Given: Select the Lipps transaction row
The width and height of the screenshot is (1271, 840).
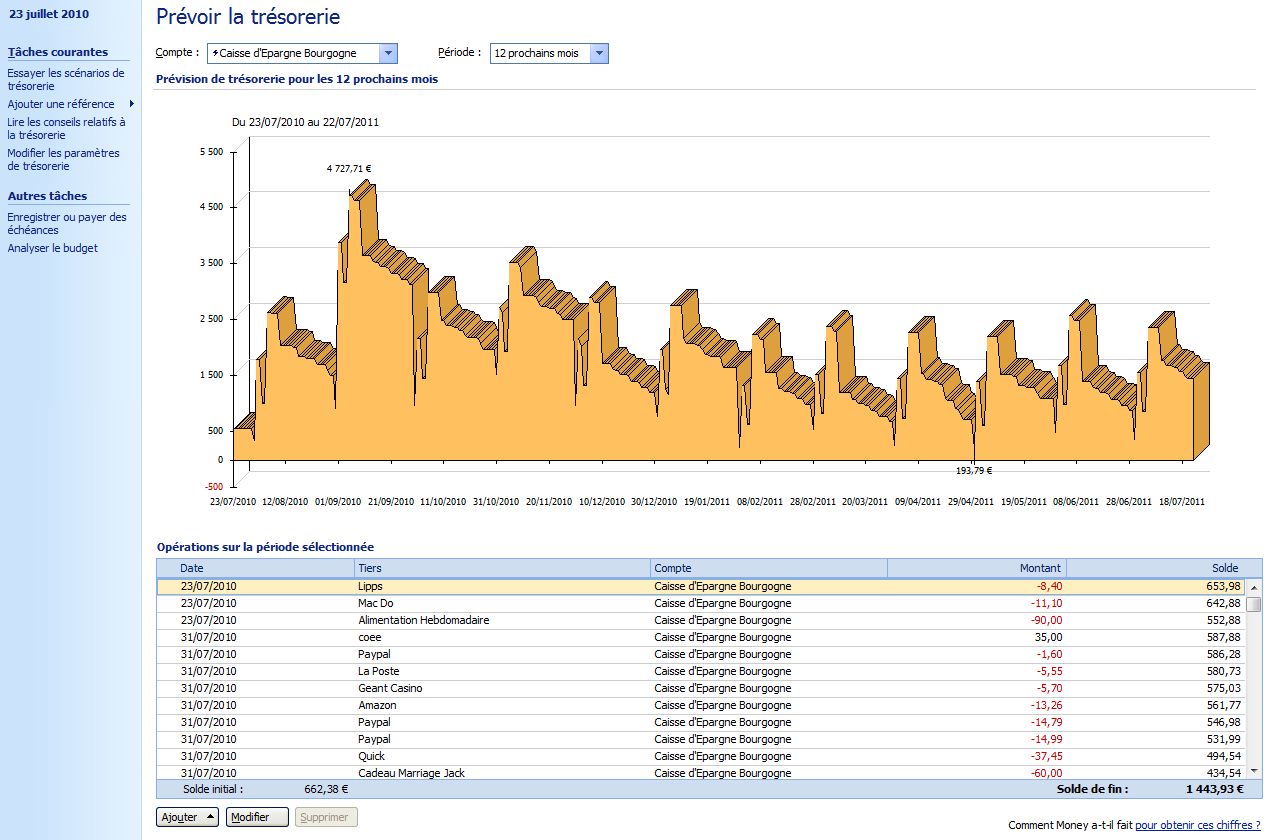Looking at the screenshot, I should [701, 586].
